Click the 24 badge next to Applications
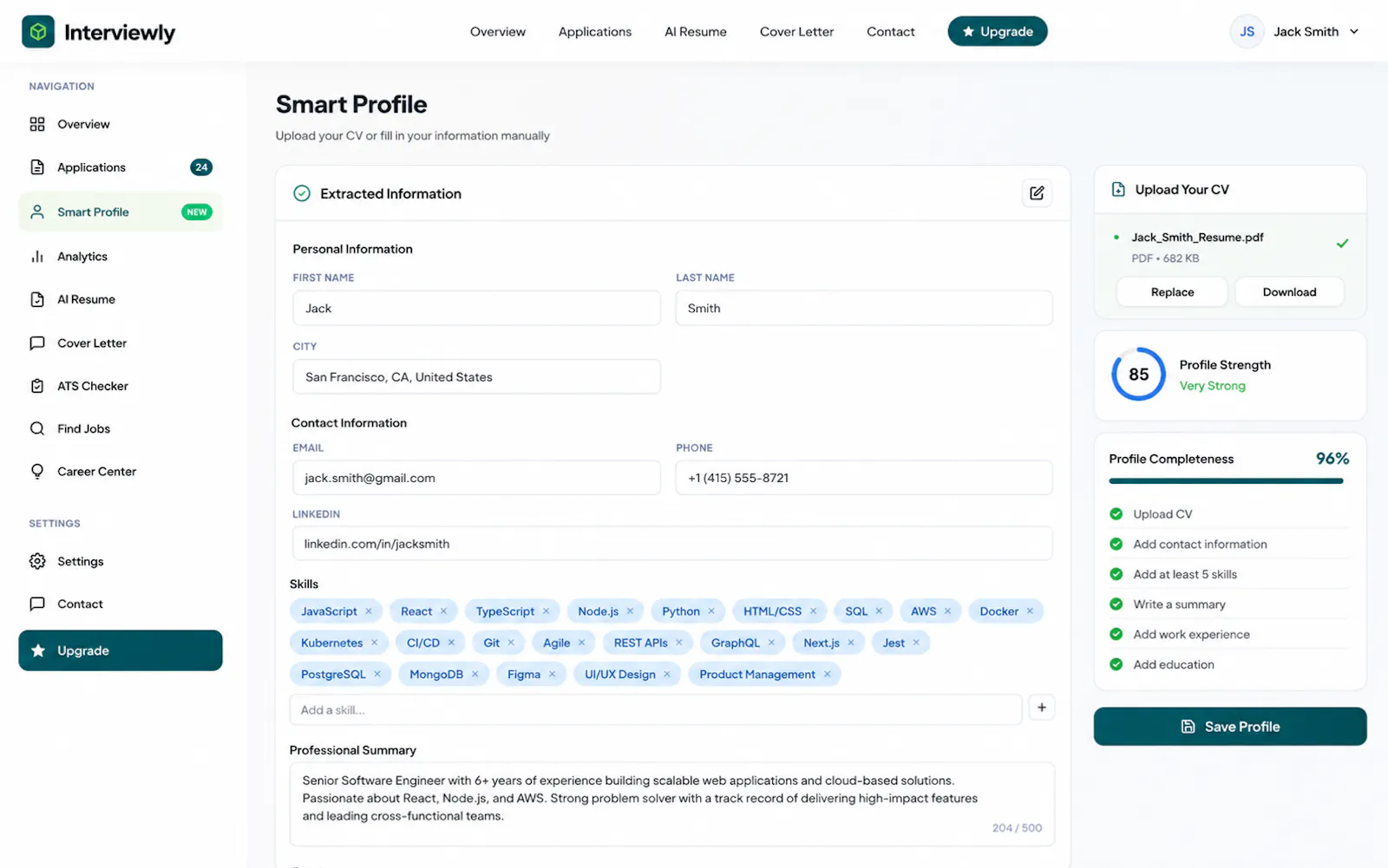1388x868 pixels. pos(201,167)
